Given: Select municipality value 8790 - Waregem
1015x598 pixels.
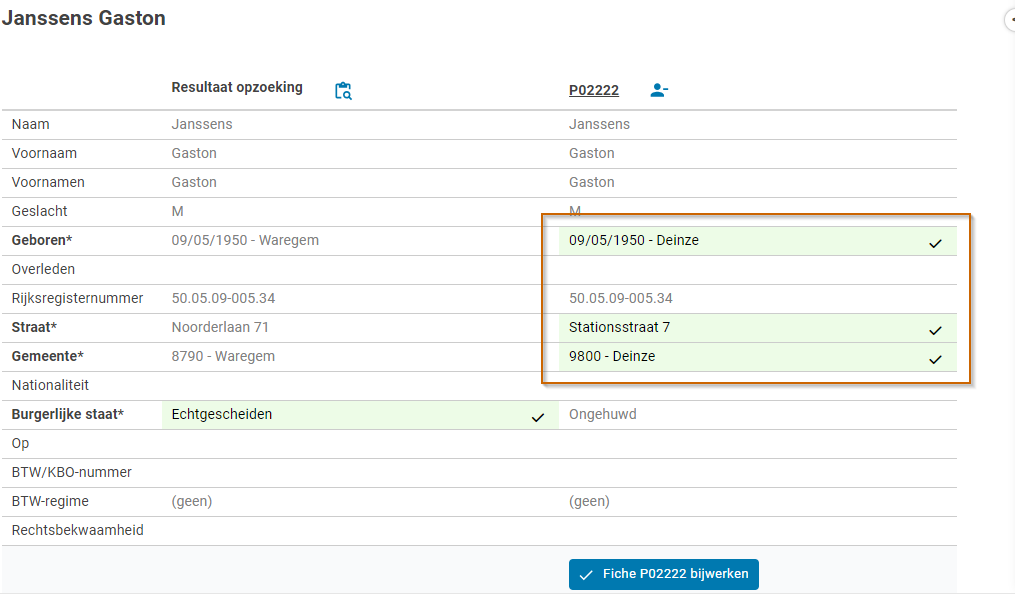Looking at the screenshot, I should point(223,356).
